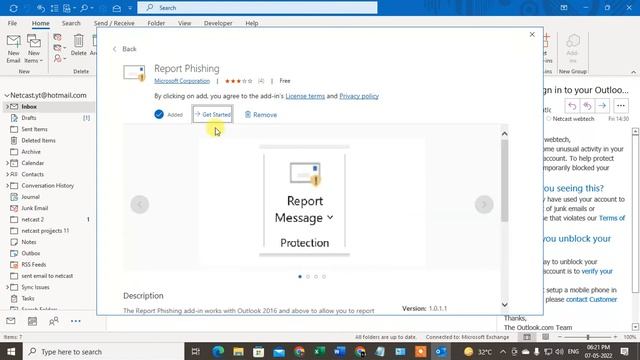This screenshot has height=360, width=640.
Task: Open more navigation options ellipsis
Action: (x=76, y=321)
